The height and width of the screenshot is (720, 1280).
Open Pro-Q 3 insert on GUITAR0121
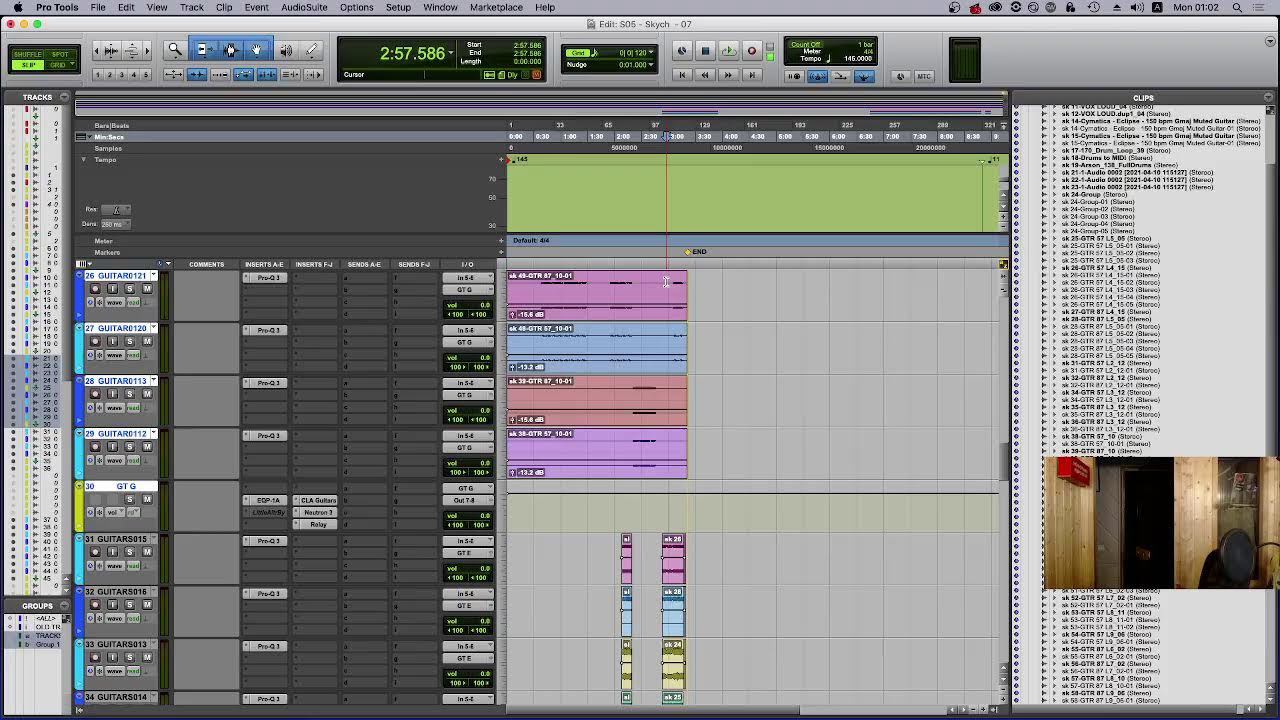pyautogui.click(x=266, y=277)
